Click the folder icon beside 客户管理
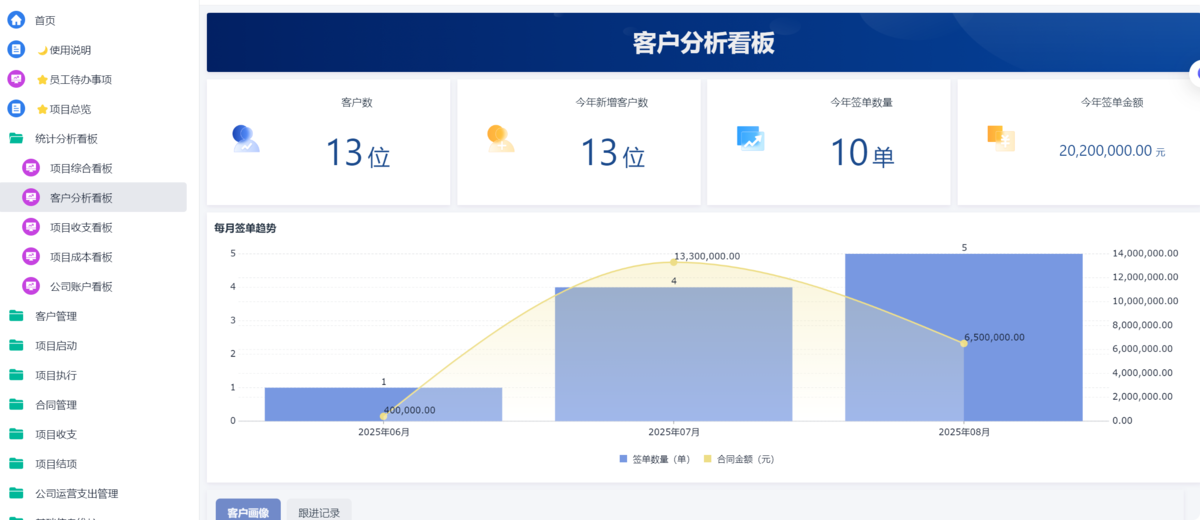 (16, 316)
